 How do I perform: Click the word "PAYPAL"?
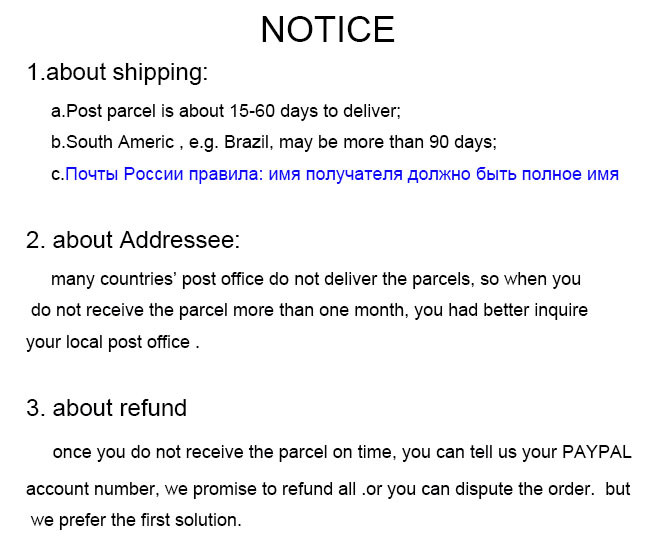(x=596, y=452)
